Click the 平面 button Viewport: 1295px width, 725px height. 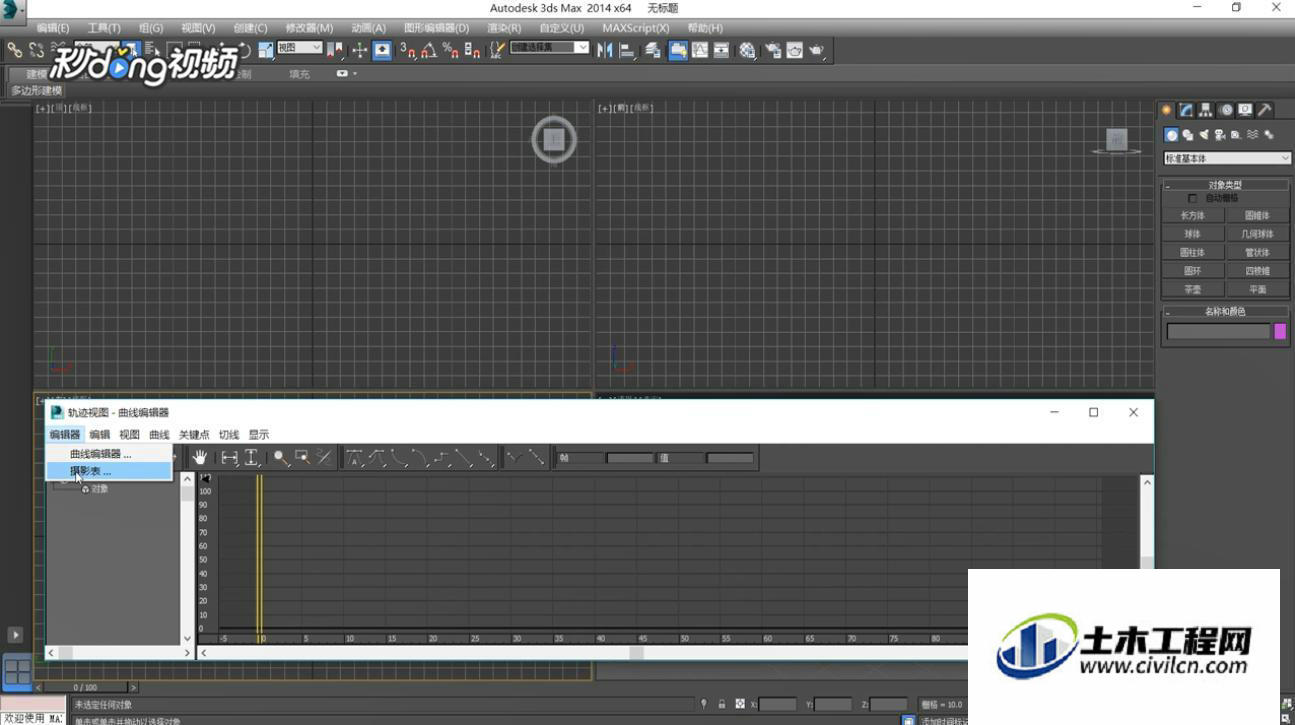point(1257,289)
